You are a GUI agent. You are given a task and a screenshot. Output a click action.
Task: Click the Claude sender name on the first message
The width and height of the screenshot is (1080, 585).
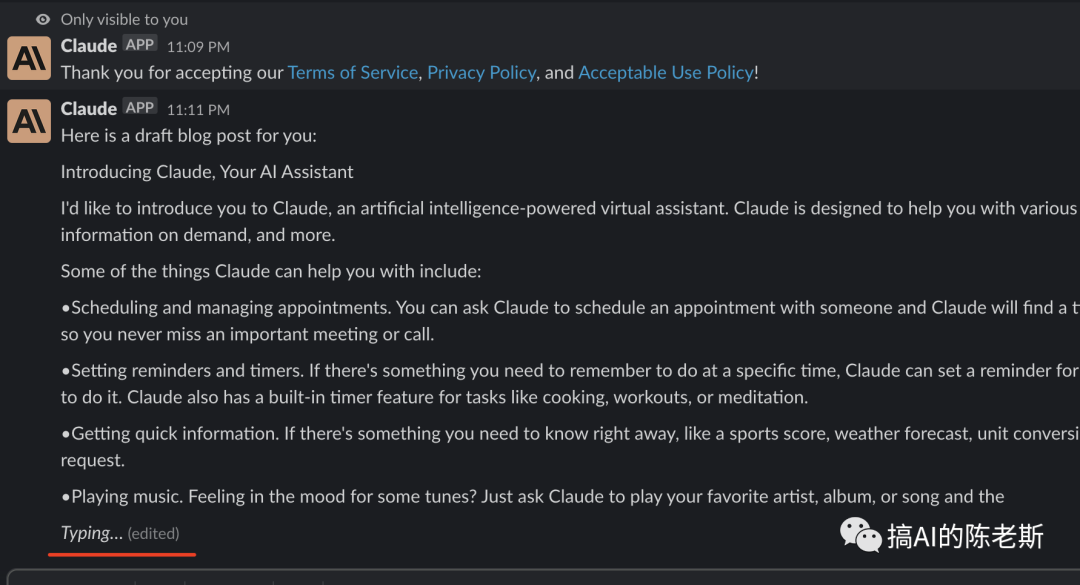(89, 45)
